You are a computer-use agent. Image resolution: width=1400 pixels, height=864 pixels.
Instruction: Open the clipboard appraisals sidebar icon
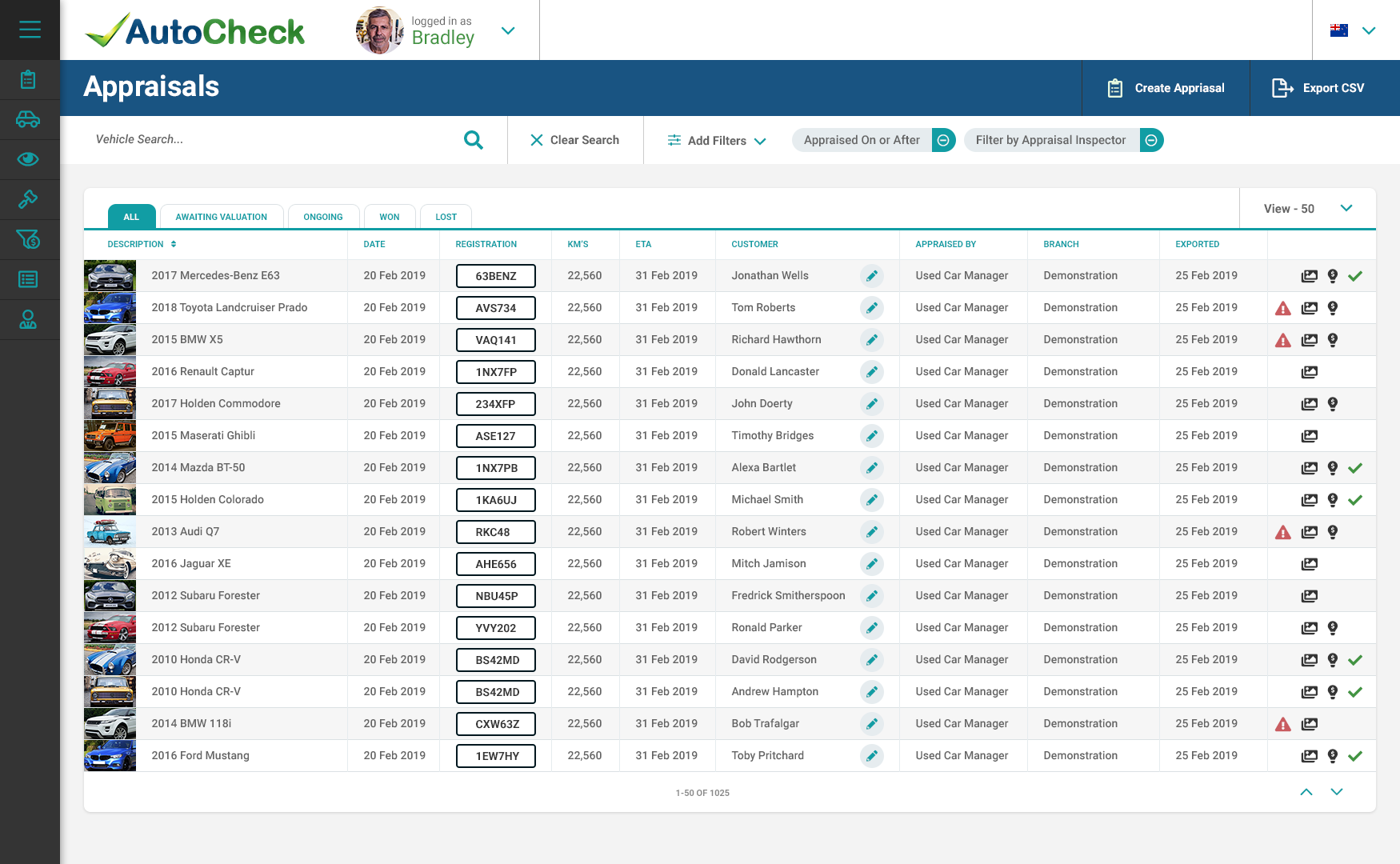point(28,79)
